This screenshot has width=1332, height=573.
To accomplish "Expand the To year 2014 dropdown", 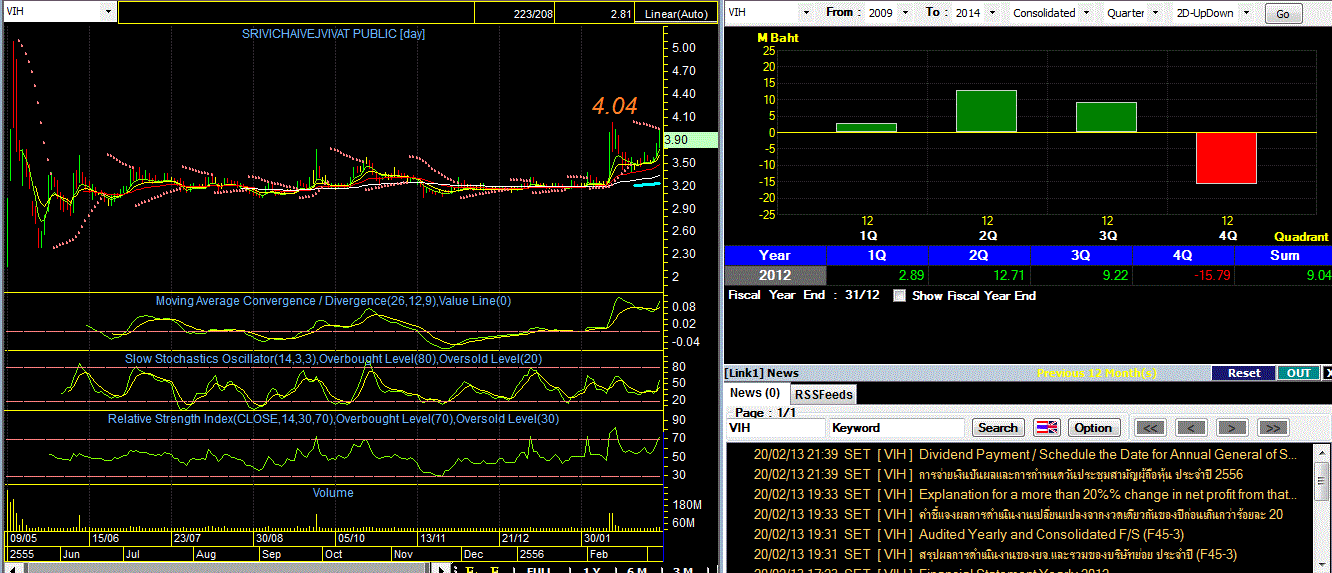I will click(x=990, y=13).
